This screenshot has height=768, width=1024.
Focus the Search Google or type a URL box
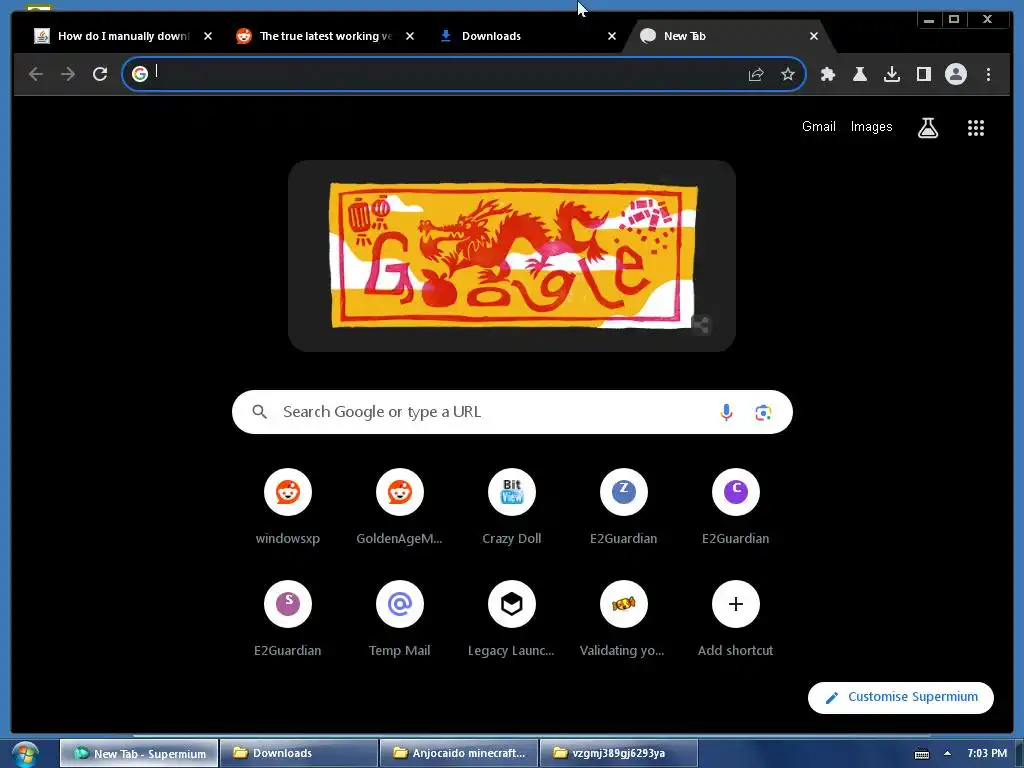(512, 412)
